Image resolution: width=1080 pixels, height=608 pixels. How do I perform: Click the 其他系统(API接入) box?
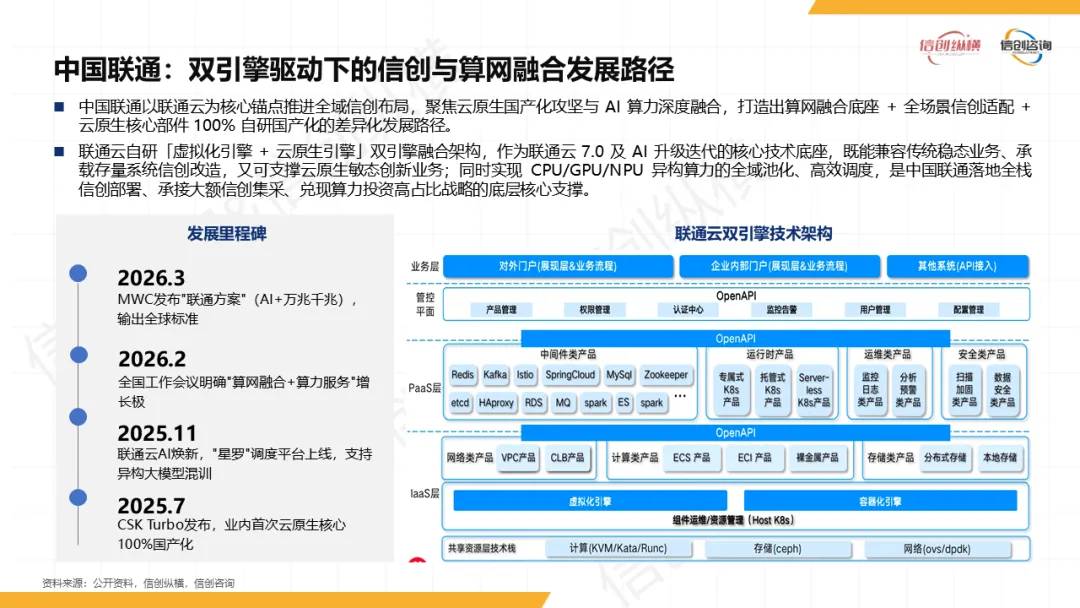point(957,266)
